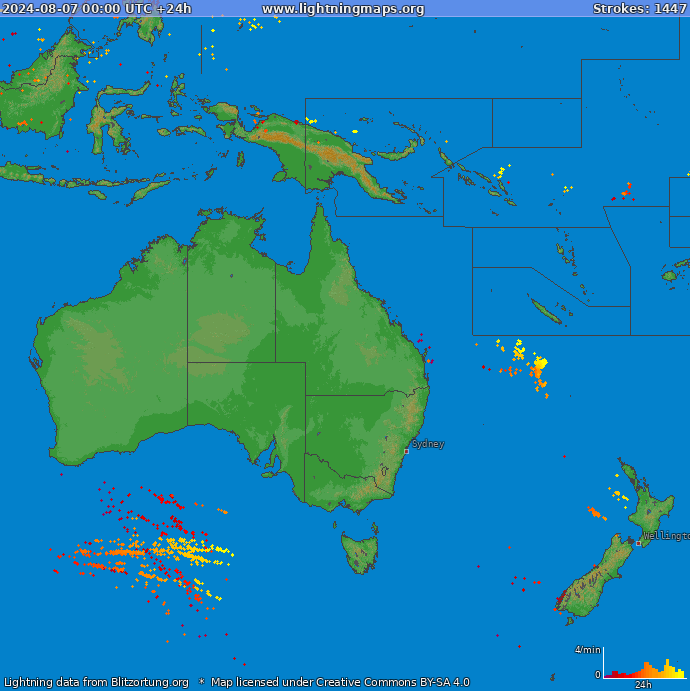This screenshot has width=690, height=691.
Task: Click the stroke rate histogram chart
Action: click(x=645, y=667)
